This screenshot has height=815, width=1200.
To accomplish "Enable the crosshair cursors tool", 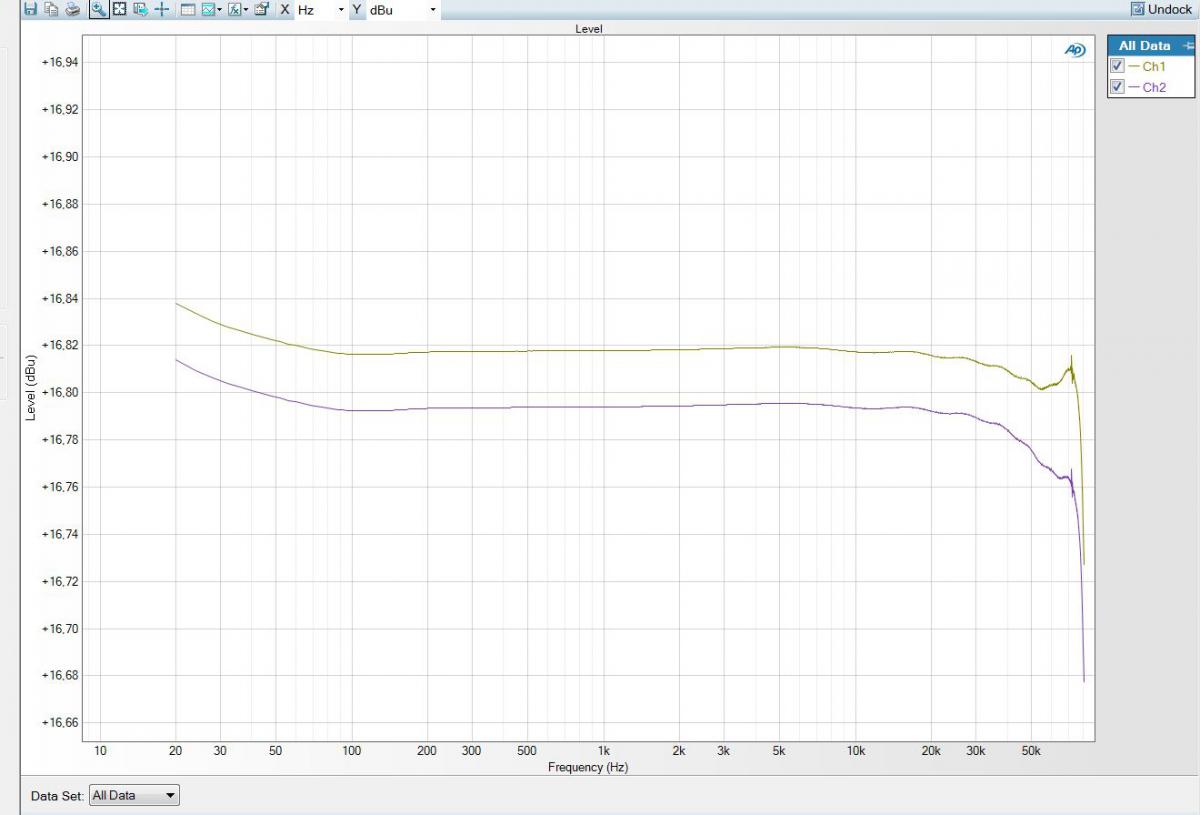I will coord(162,9).
